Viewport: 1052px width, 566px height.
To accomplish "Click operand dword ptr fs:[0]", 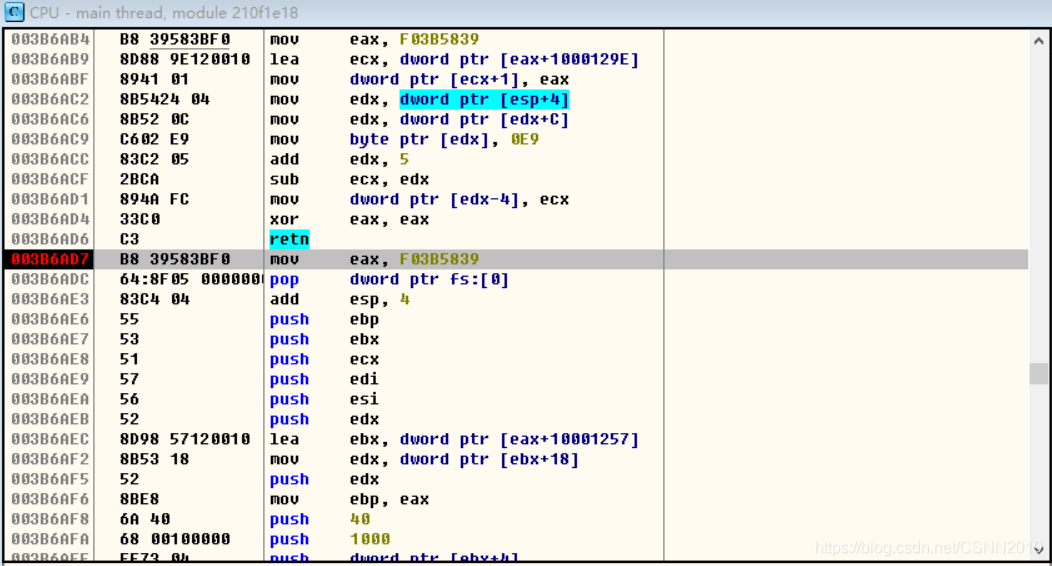I will (x=429, y=280).
